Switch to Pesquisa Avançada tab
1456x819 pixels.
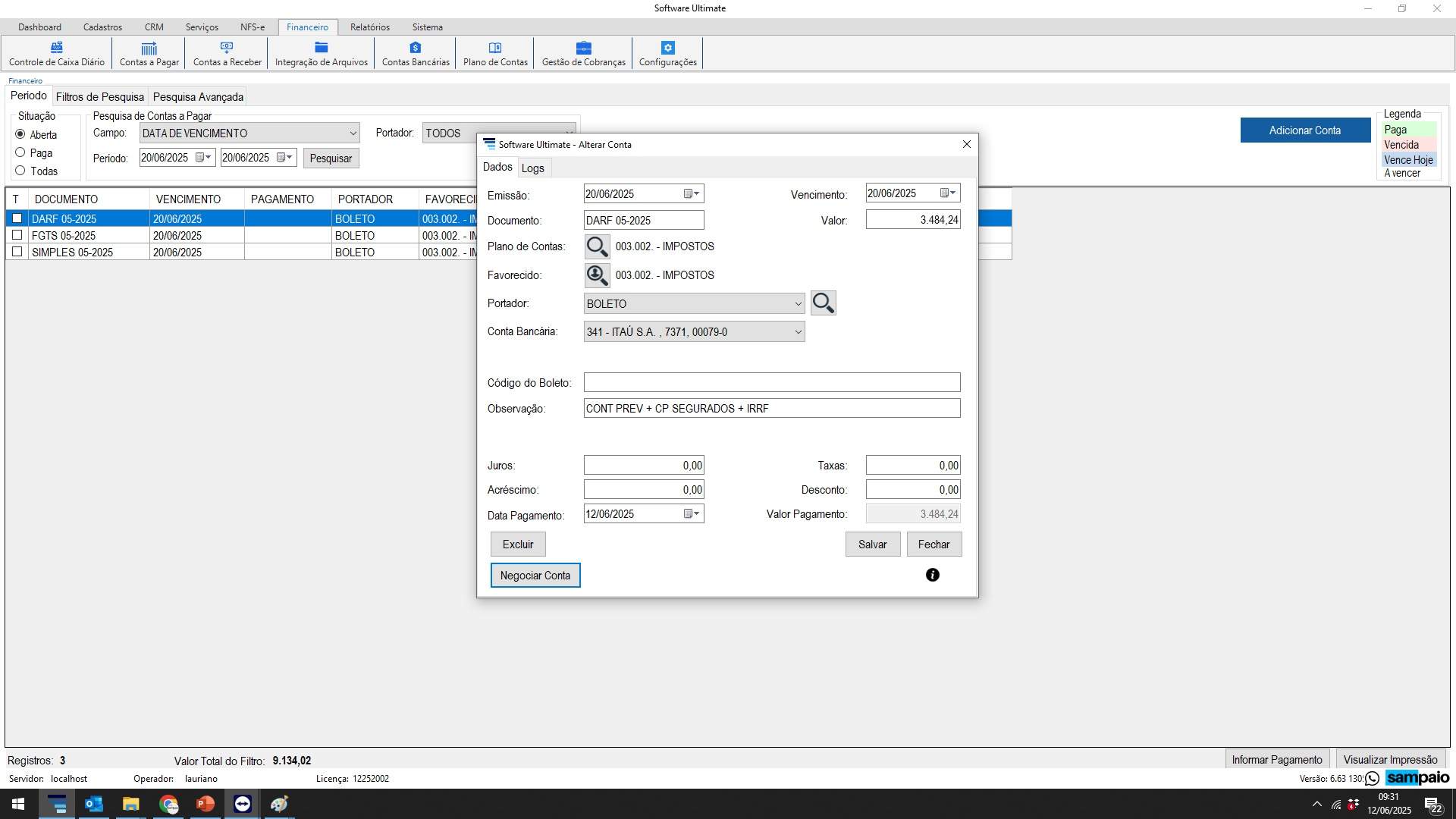point(198,97)
